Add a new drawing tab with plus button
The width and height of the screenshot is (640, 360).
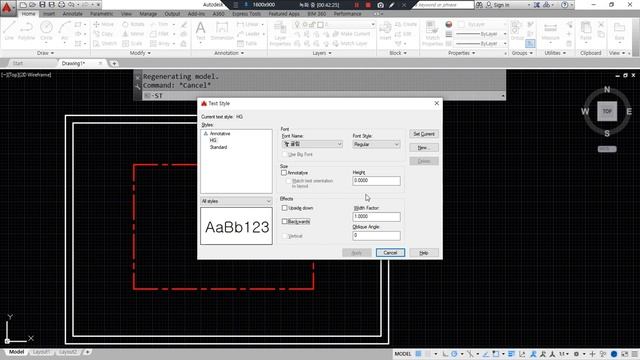[114, 64]
